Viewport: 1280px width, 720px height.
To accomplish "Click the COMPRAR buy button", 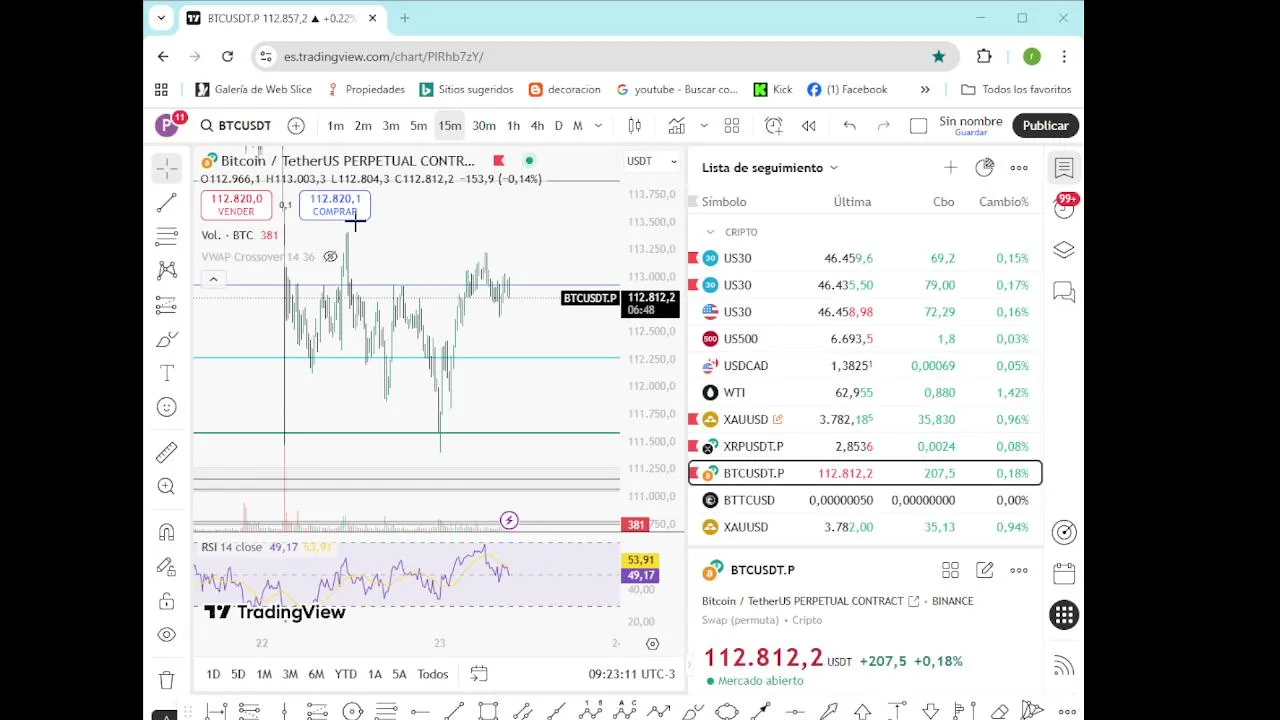I will [335, 205].
